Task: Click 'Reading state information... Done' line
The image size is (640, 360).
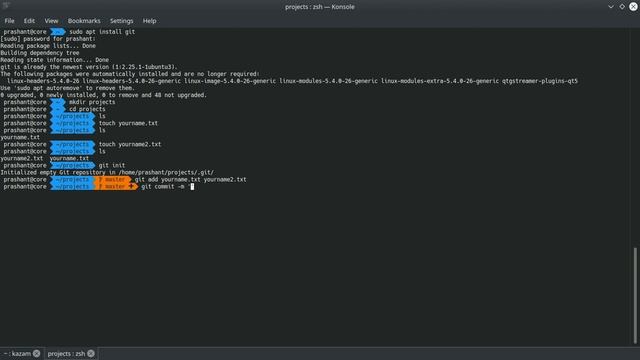Action: (x=54, y=60)
